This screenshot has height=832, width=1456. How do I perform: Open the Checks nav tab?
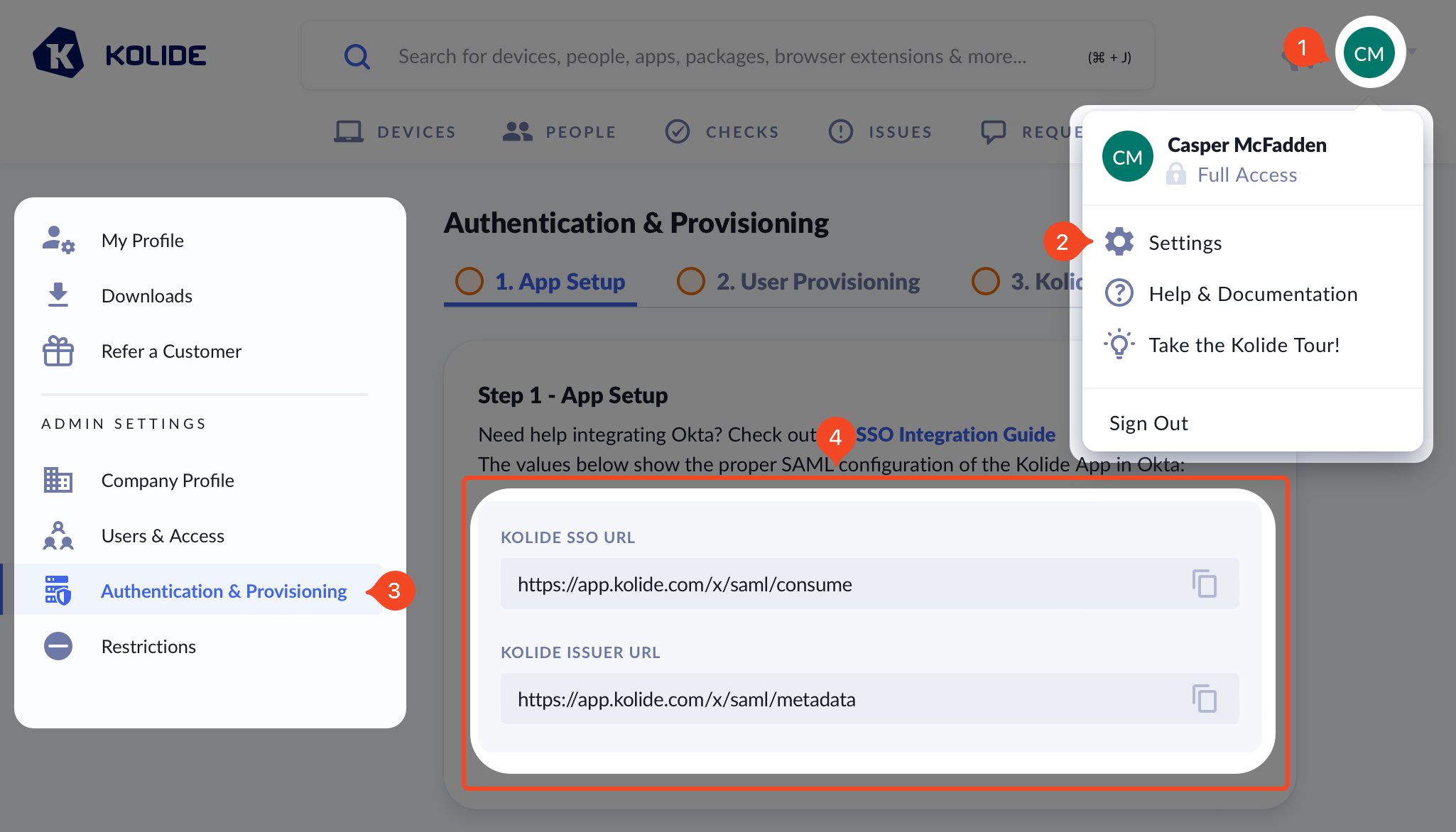tap(722, 132)
